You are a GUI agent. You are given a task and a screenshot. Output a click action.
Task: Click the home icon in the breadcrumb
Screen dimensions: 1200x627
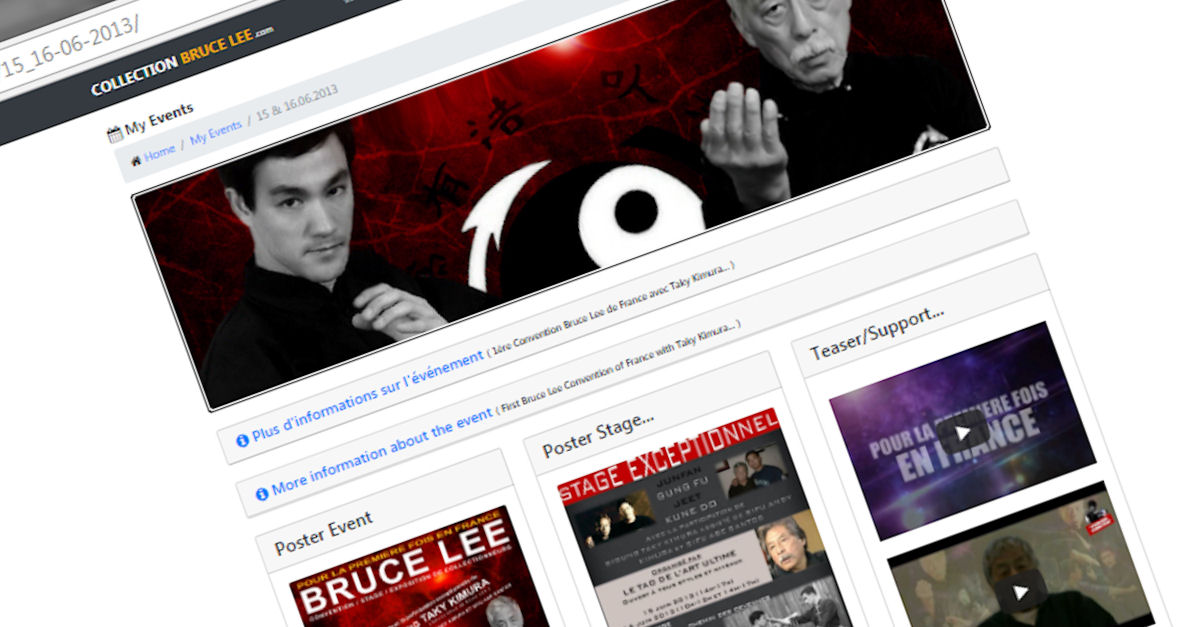(x=134, y=160)
